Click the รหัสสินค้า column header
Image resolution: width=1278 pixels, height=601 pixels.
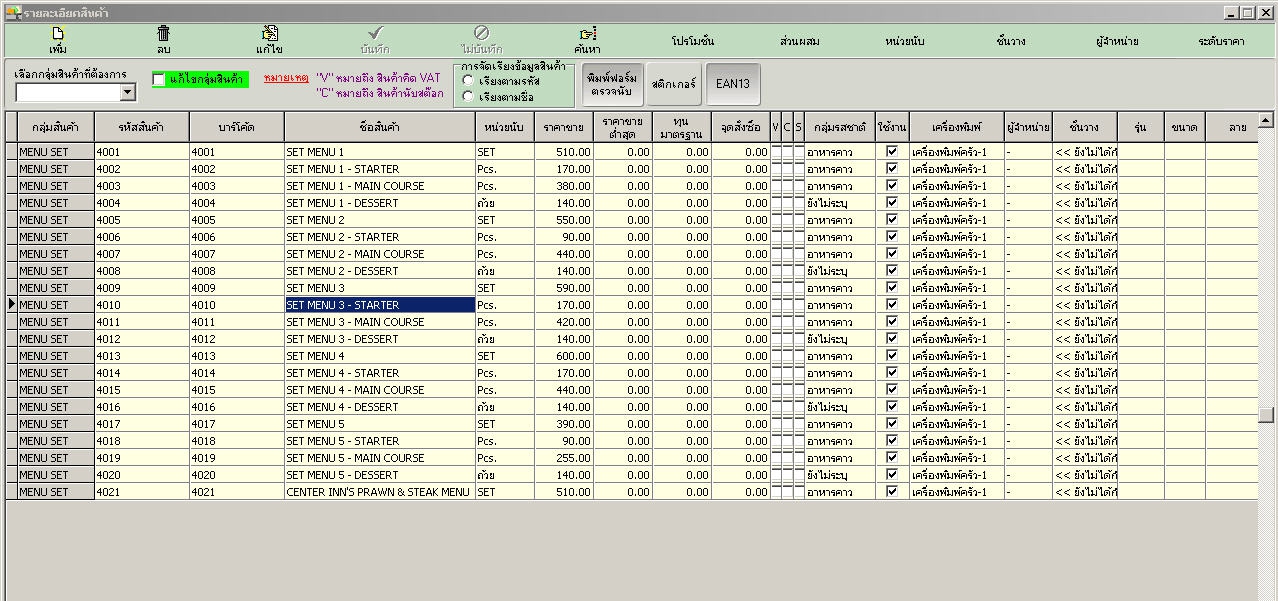142,127
